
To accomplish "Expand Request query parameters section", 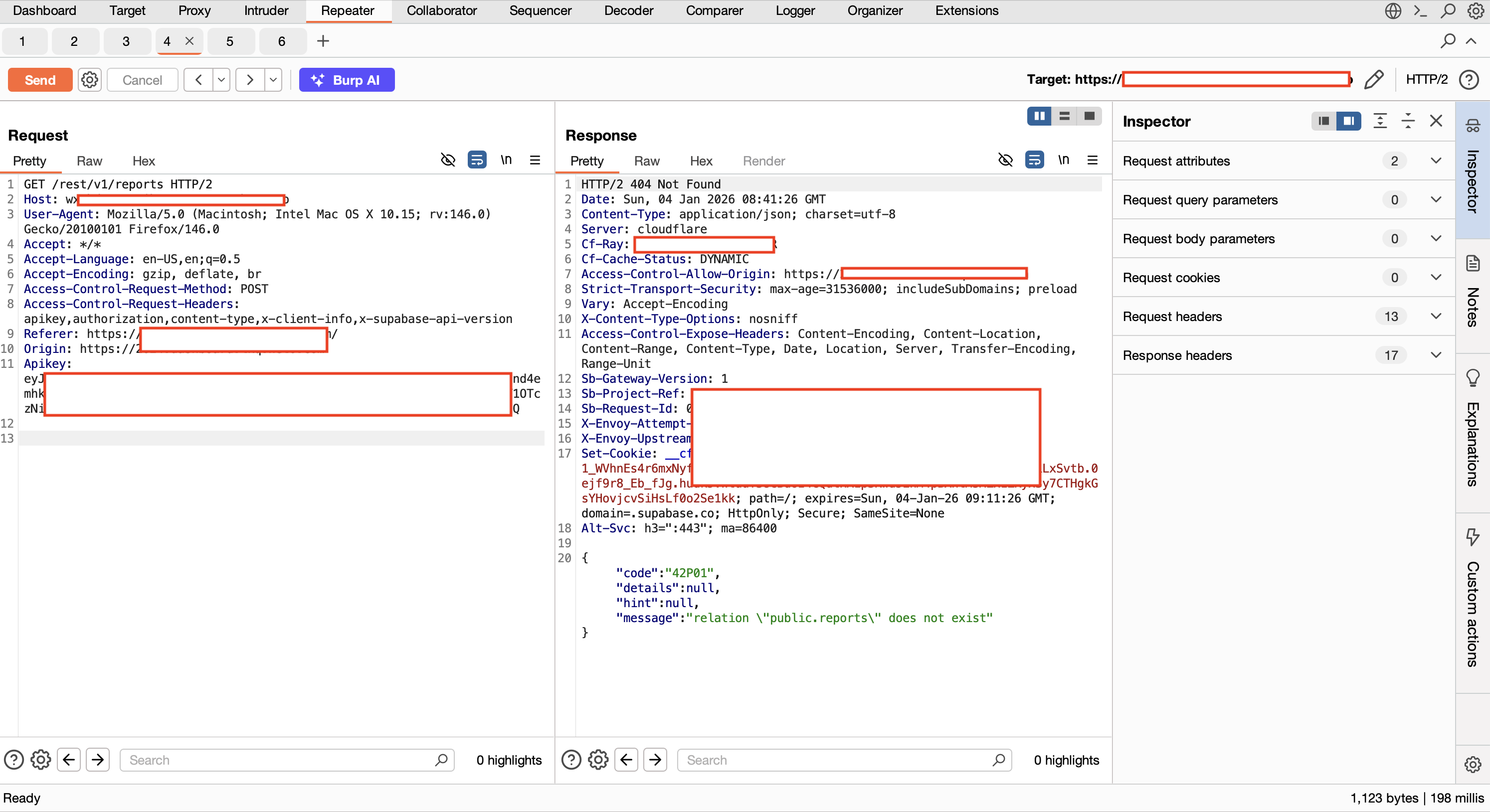I will coord(1284,199).
